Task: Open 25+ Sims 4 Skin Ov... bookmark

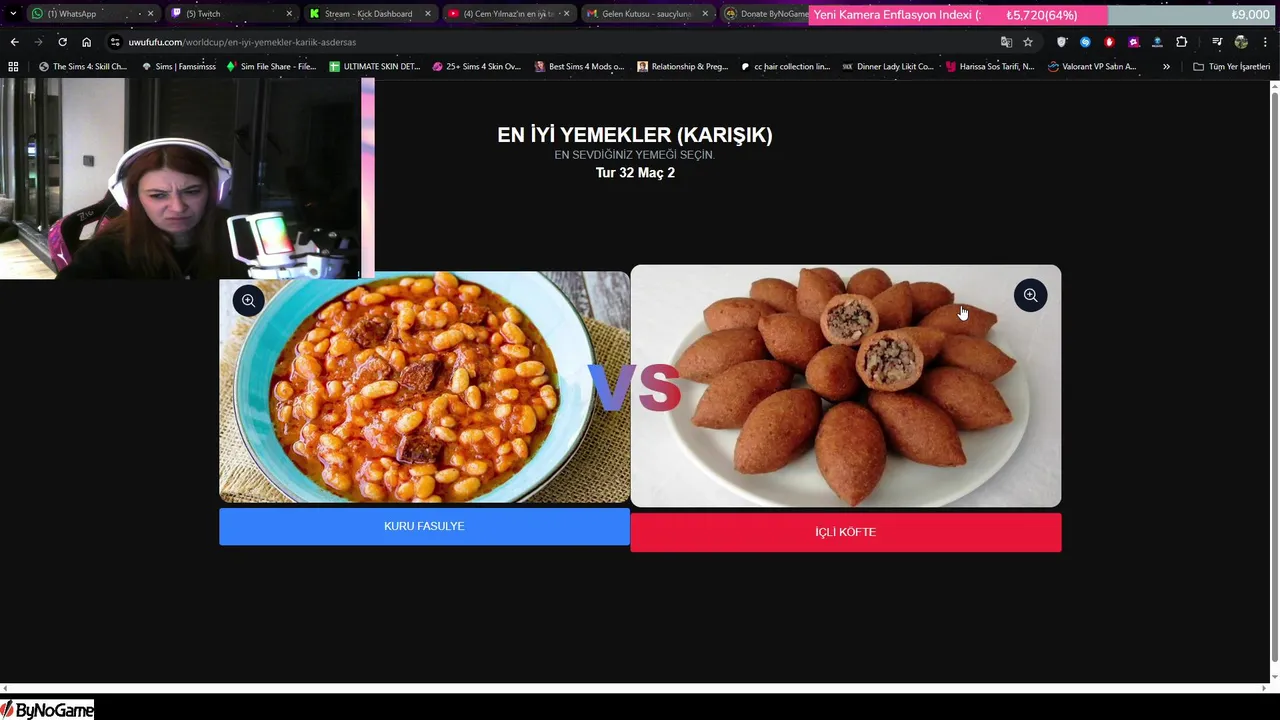Action: tap(476, 67)
